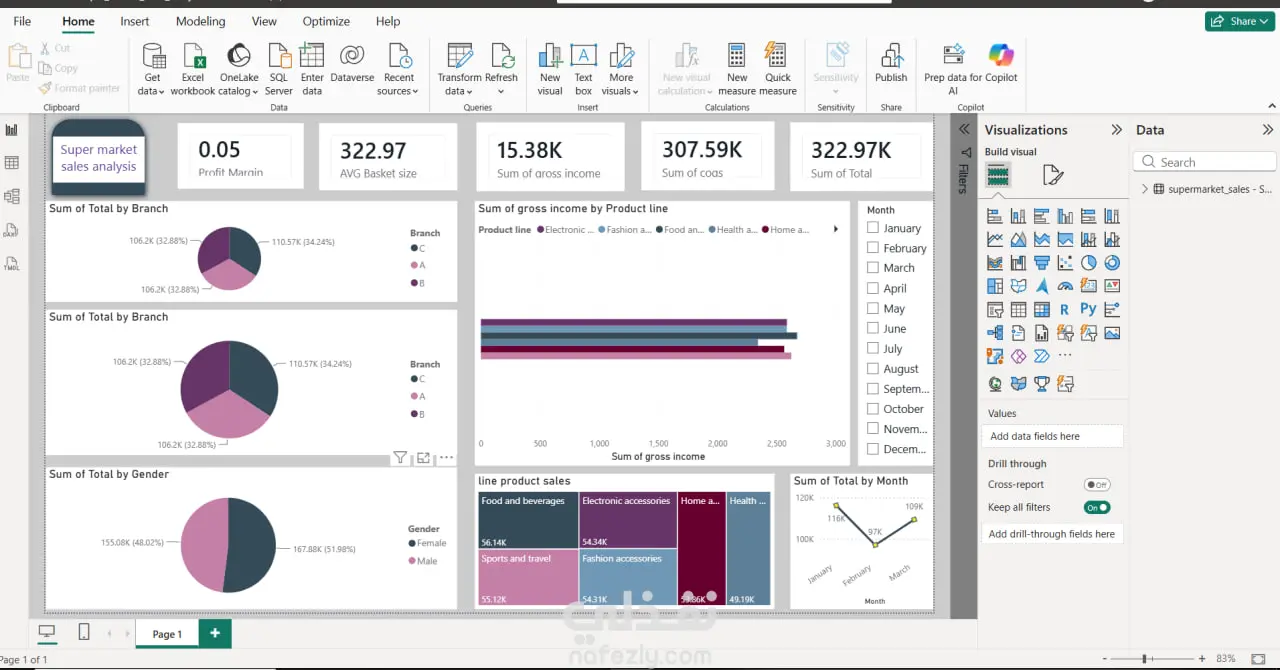Click the filter icon on Branch pie chart
1280x670 pixels.
400,458
